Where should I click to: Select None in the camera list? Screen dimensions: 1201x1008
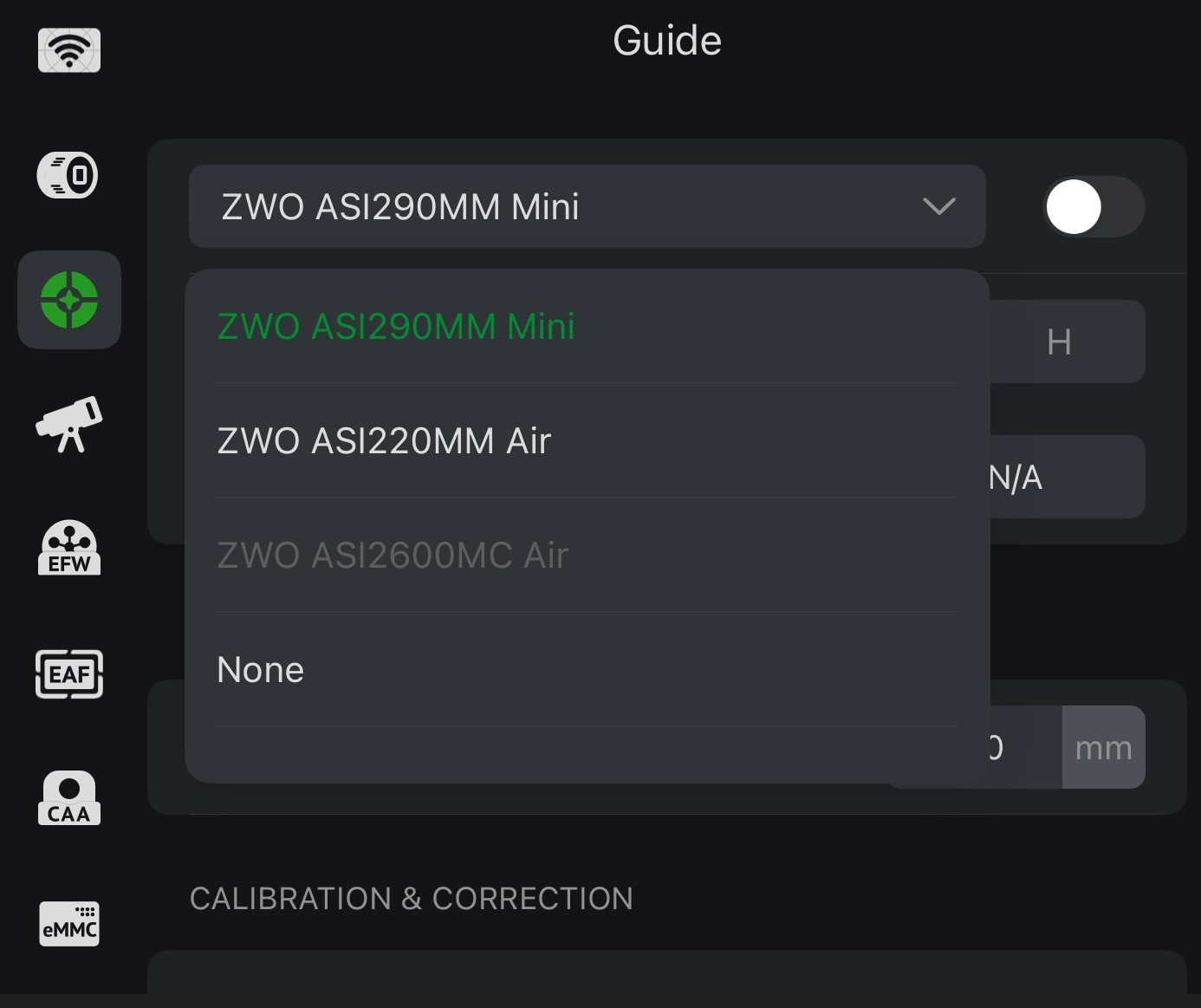tap(261, 670)
